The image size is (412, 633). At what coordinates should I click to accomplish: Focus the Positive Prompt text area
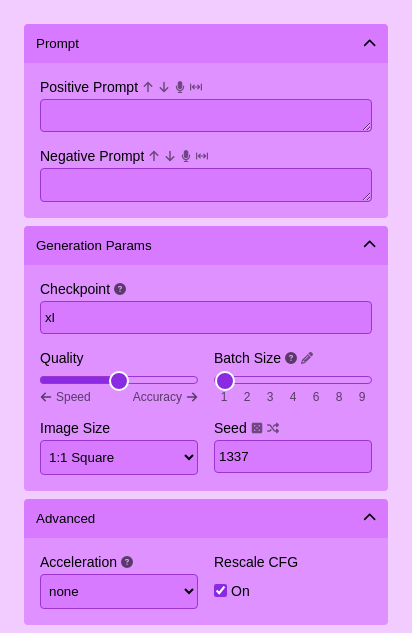[x=206, y=115]
